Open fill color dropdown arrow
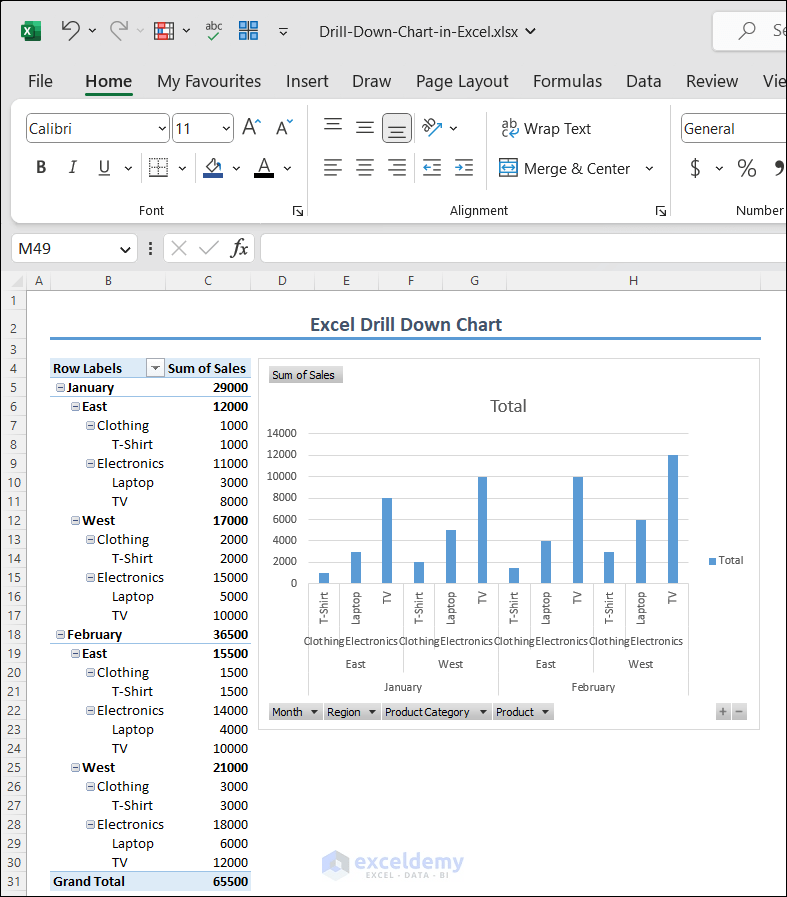This screenshot has height=897, width=787. pos(236,168)
